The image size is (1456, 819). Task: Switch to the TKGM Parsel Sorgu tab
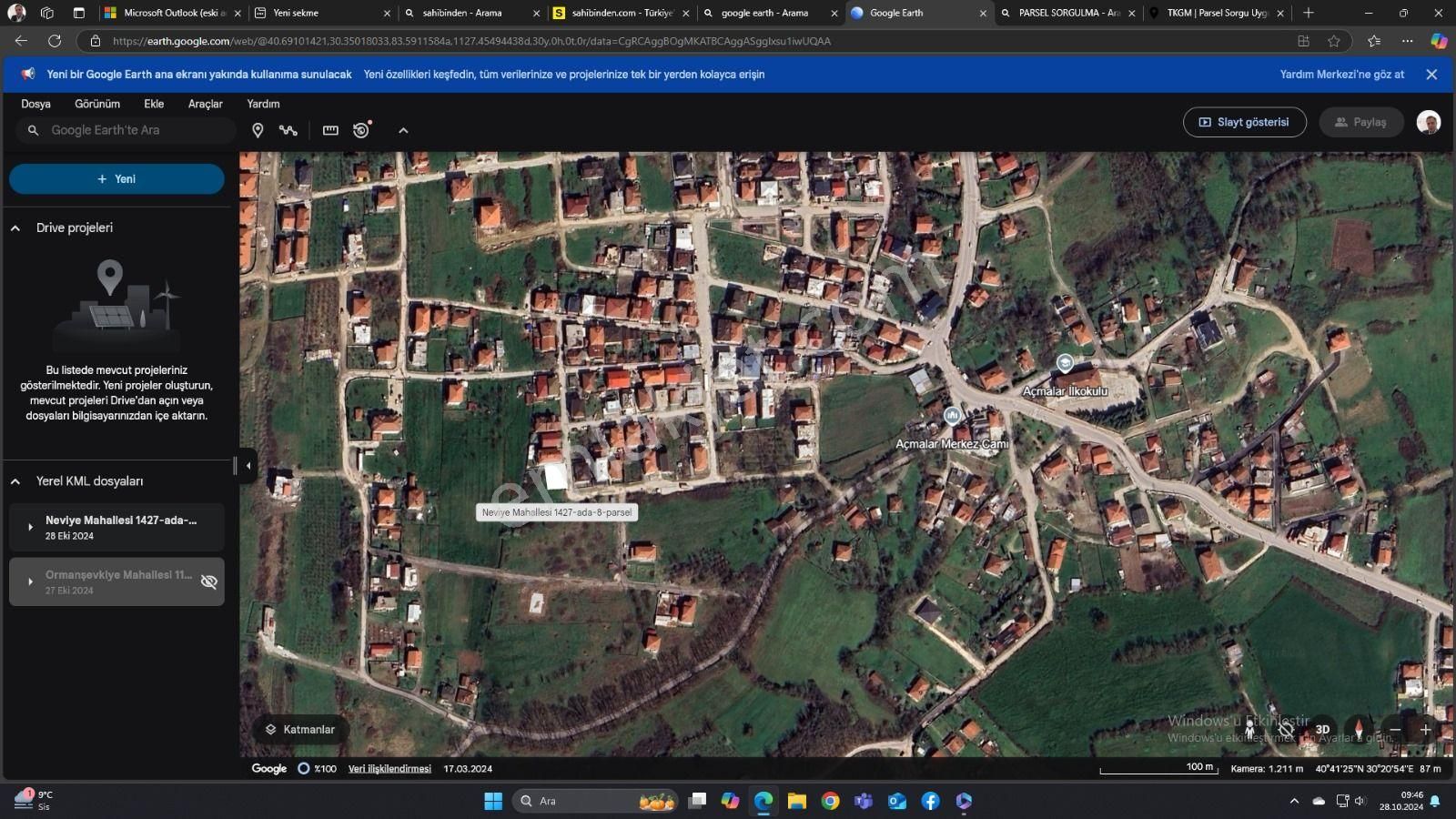point(1217,13)
